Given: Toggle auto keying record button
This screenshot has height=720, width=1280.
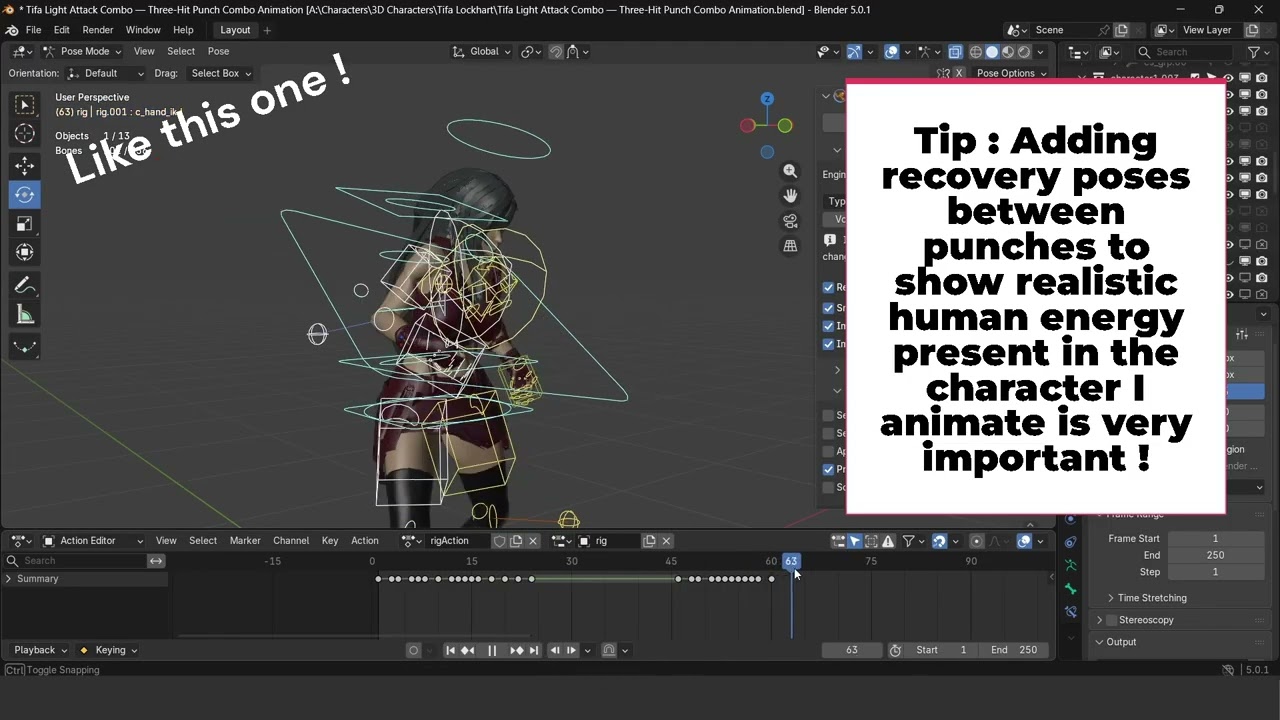Looking at the screenshot, I should point(413,650).
